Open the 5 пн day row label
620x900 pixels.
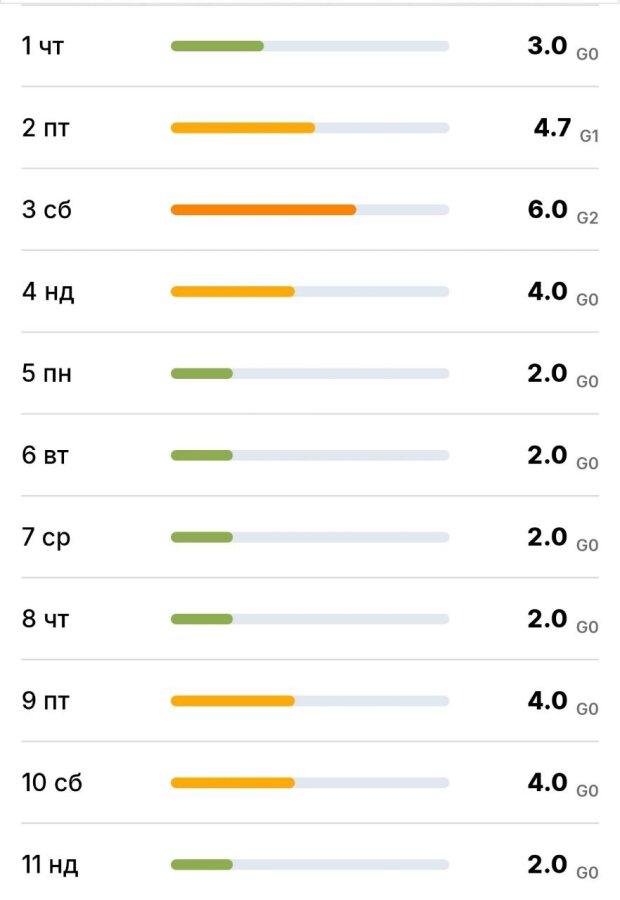tap(47, 374)
